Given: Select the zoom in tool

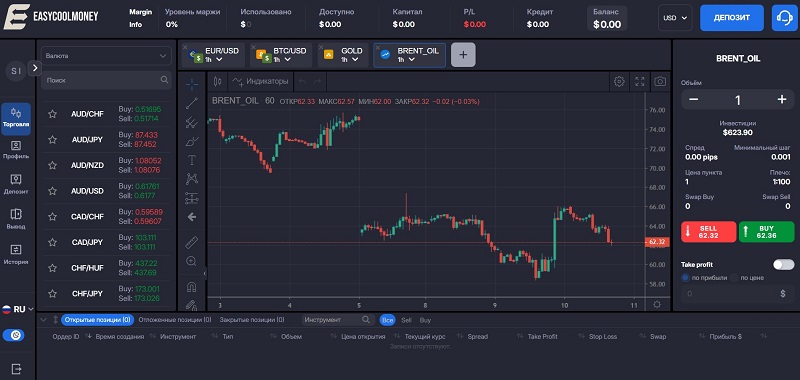Looking at the screenshot, I should (192, 261).
